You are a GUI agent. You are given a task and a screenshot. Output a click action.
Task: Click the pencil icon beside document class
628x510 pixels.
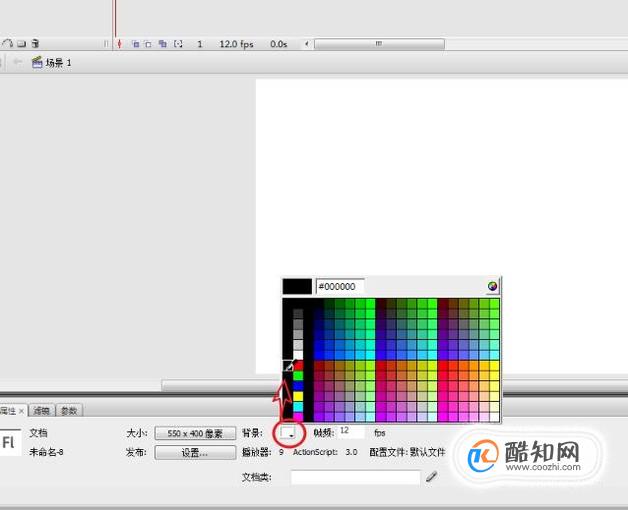click(x=431, y=476)
